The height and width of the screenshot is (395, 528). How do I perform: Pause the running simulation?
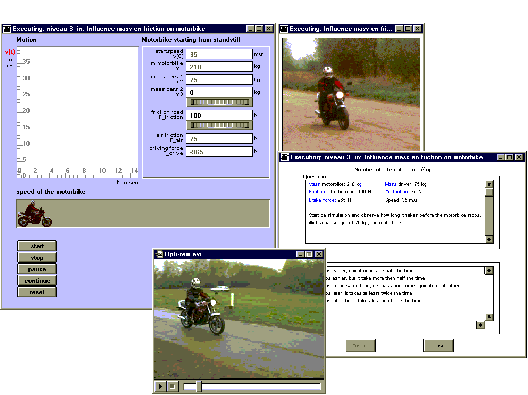tap(37, 269)
